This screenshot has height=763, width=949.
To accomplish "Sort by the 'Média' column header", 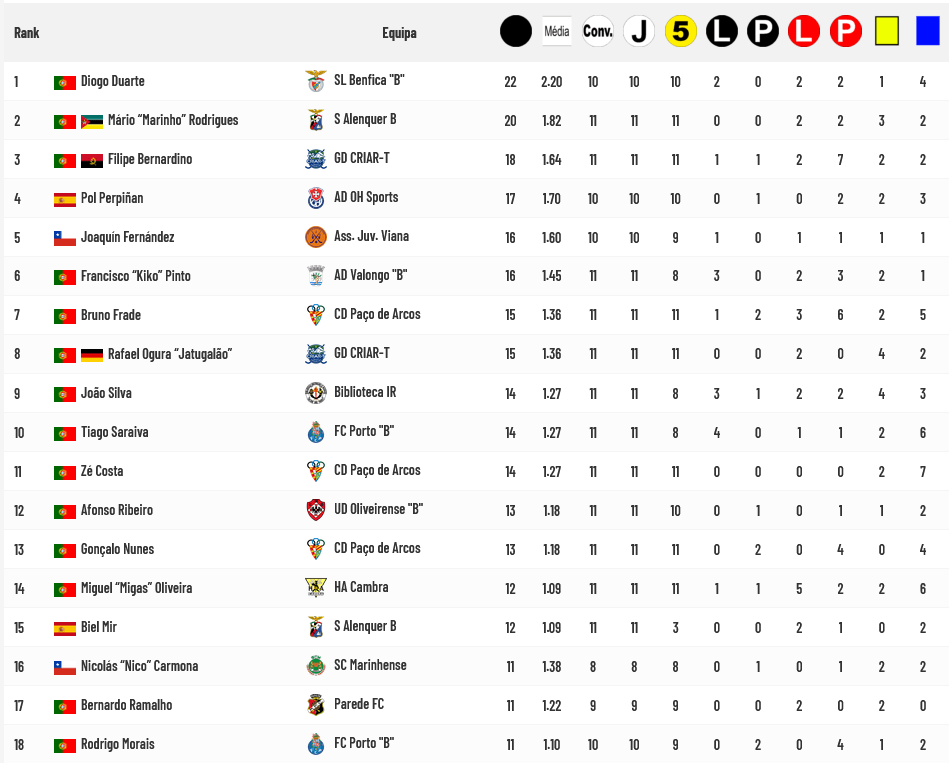I will 556,32.
